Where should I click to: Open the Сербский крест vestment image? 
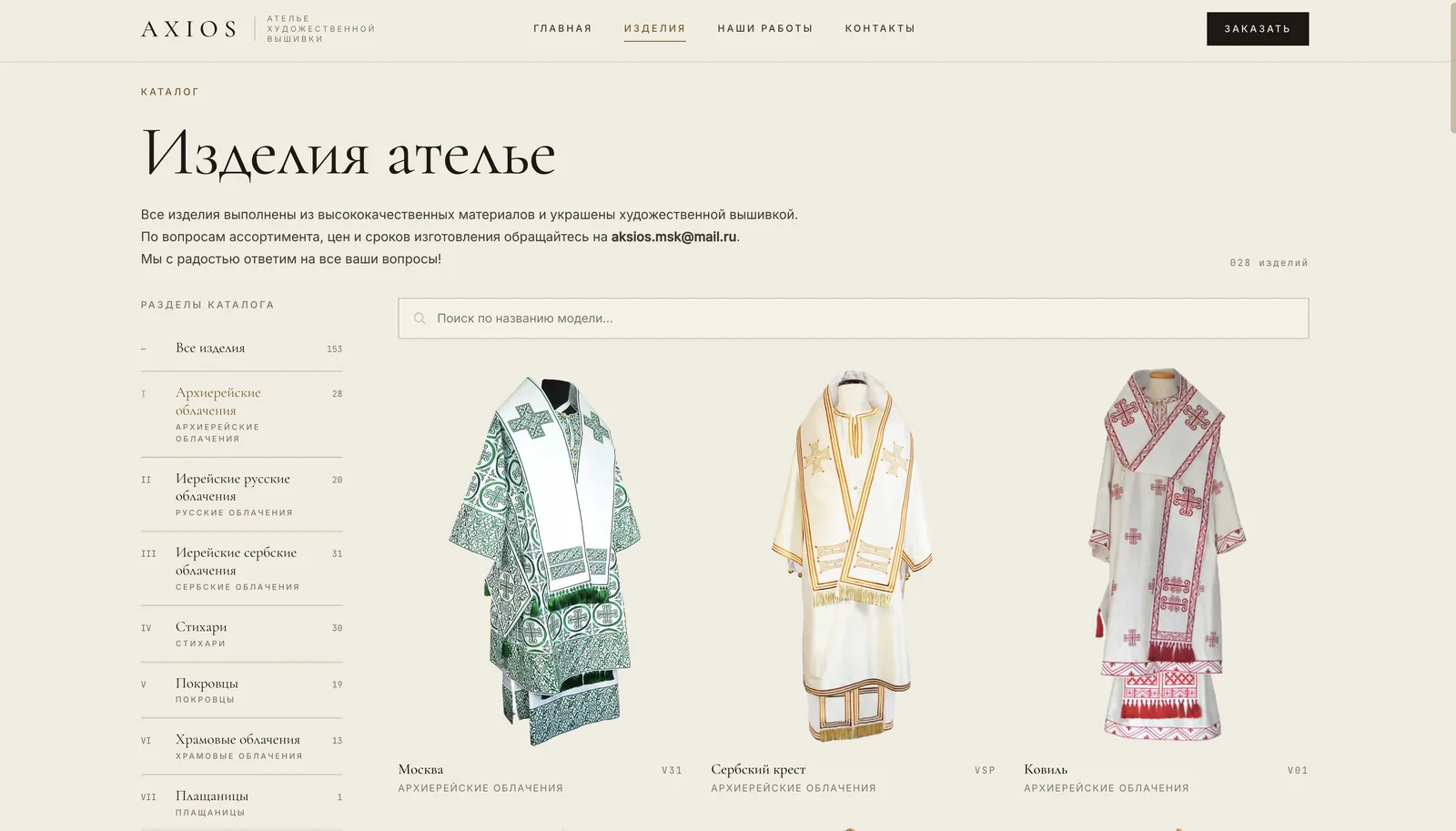point(853,554)
